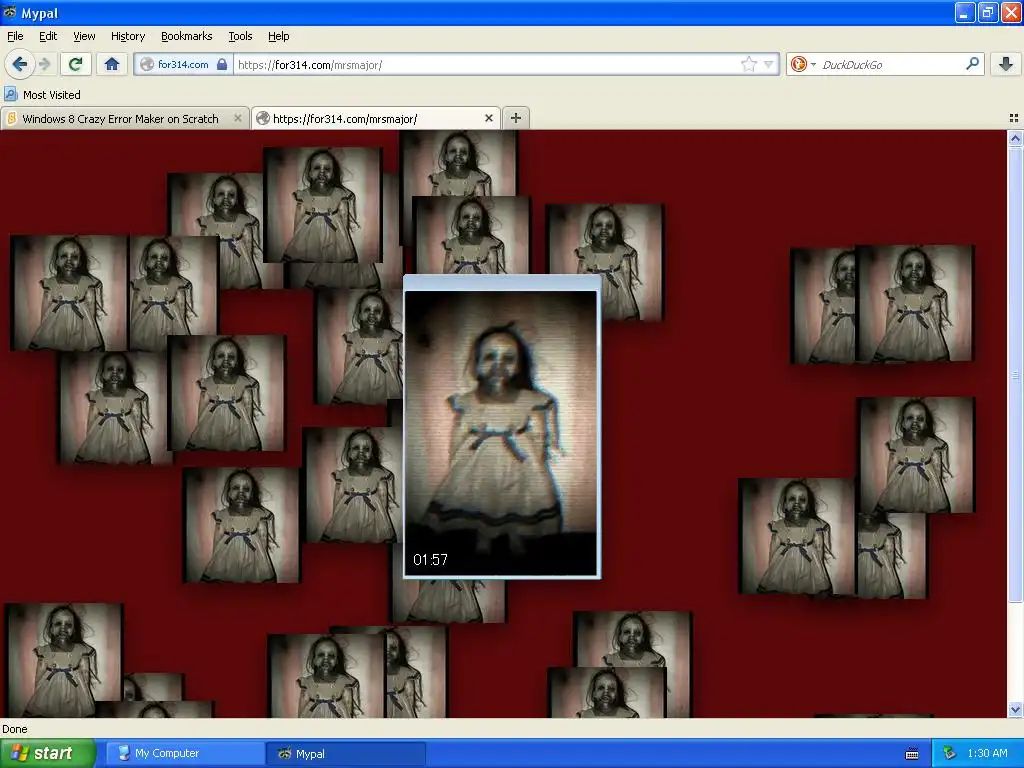Bookmark page with the star icon
This screenshot has width=1024, height=768.
click(x=748, y=64)
